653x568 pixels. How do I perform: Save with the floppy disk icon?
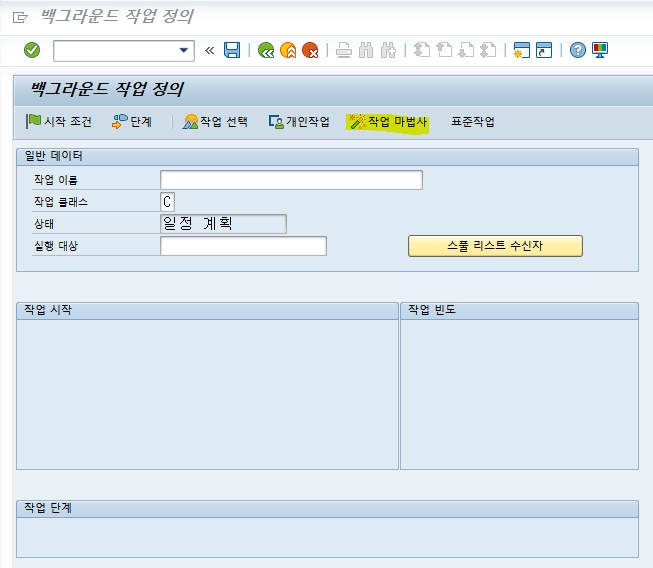point(232,50)
